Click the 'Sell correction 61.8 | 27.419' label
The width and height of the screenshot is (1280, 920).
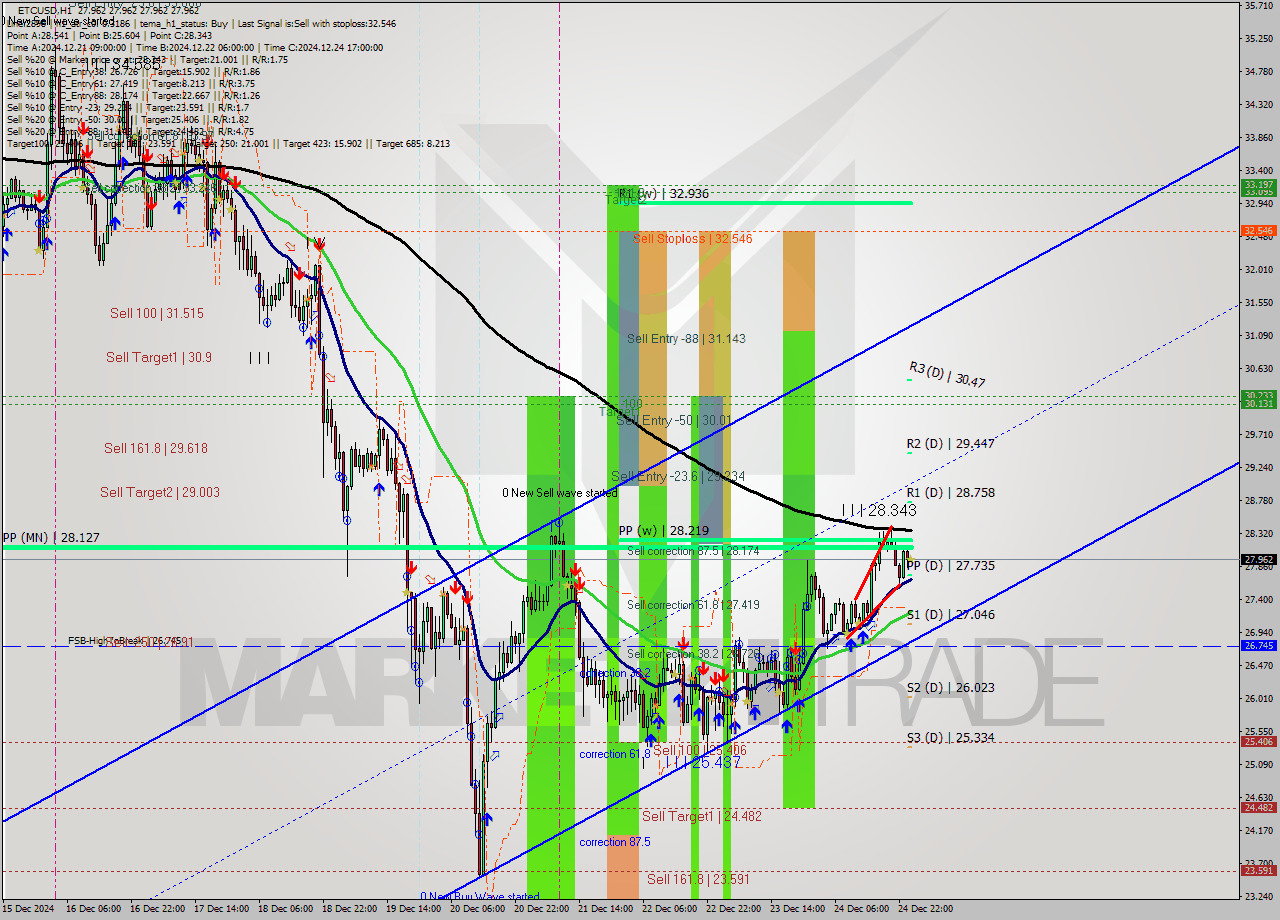pos(693,605)
